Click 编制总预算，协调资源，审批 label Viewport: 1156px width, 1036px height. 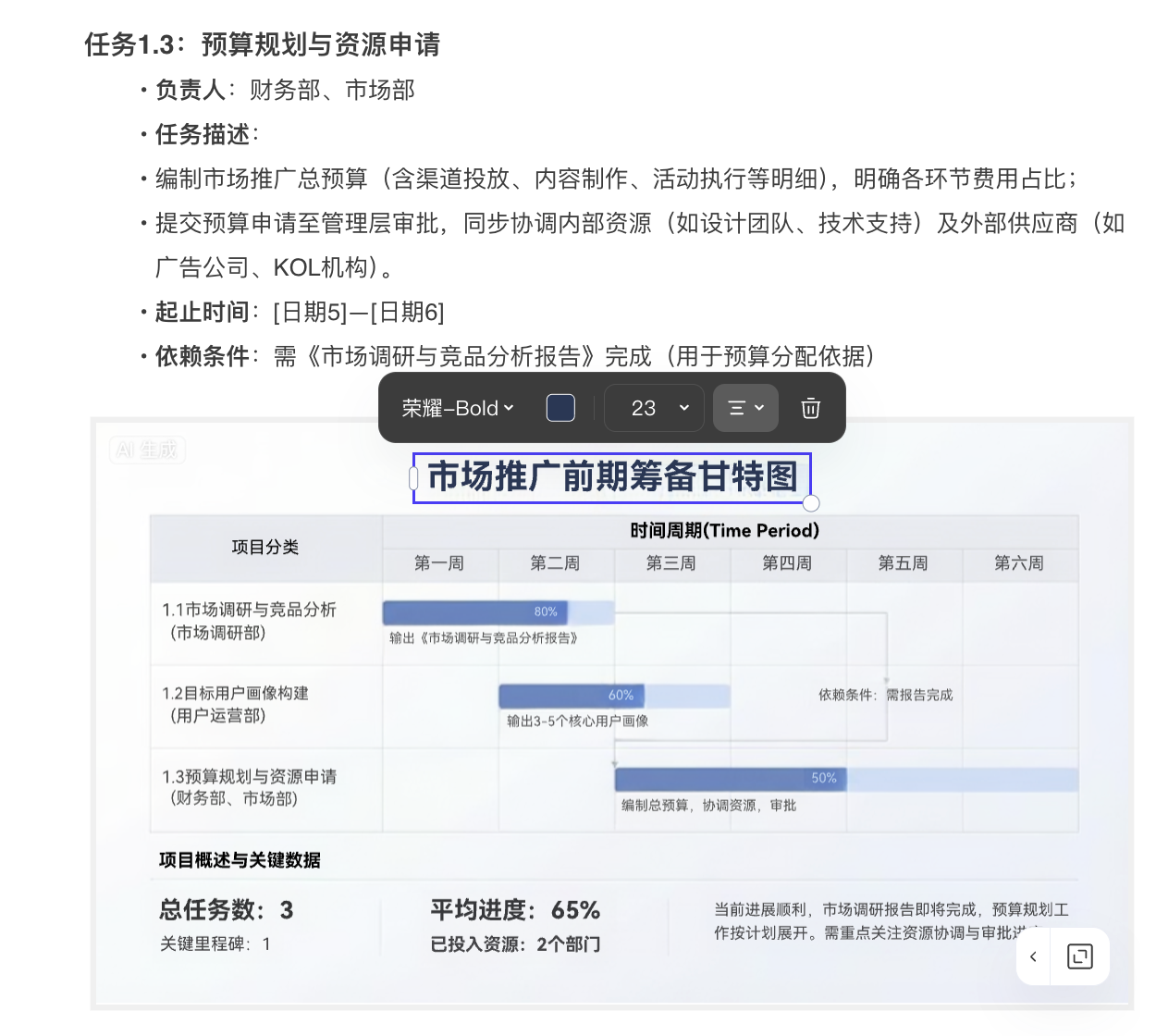point(708,806)
